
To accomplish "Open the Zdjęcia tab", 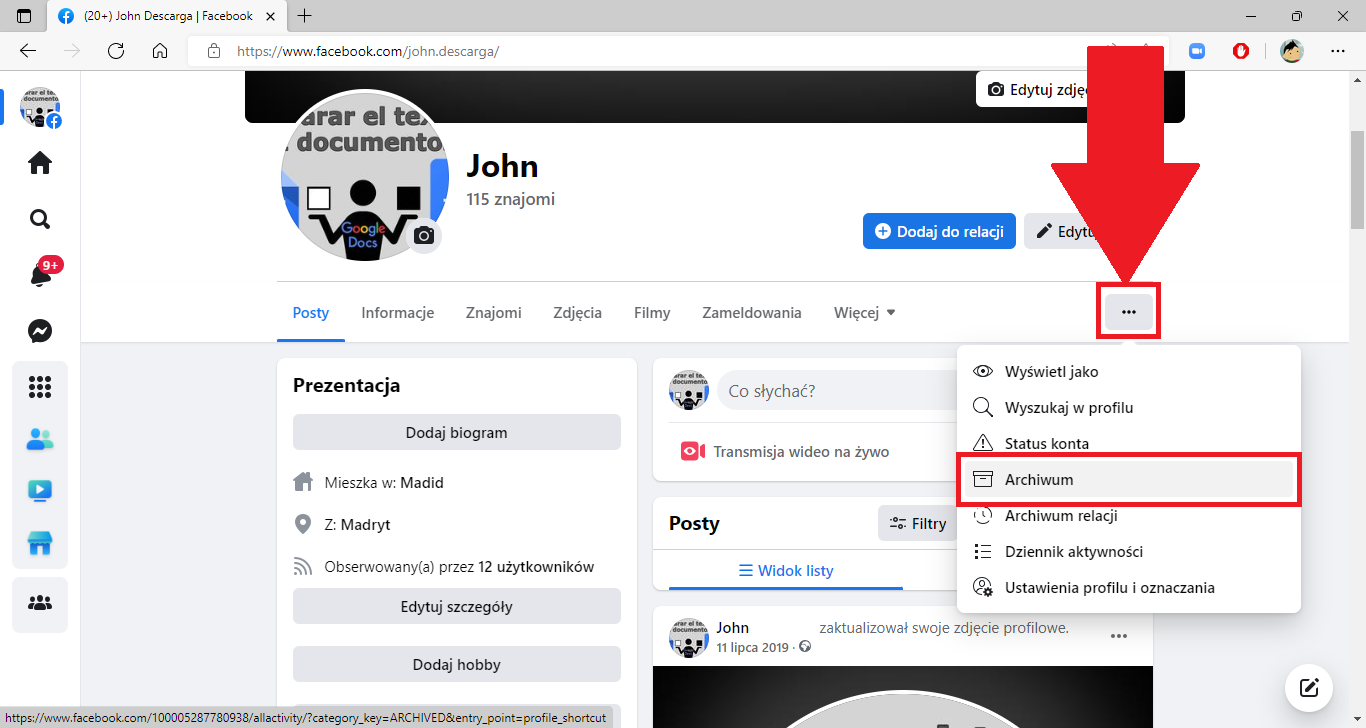I will (x=578, y=312).
